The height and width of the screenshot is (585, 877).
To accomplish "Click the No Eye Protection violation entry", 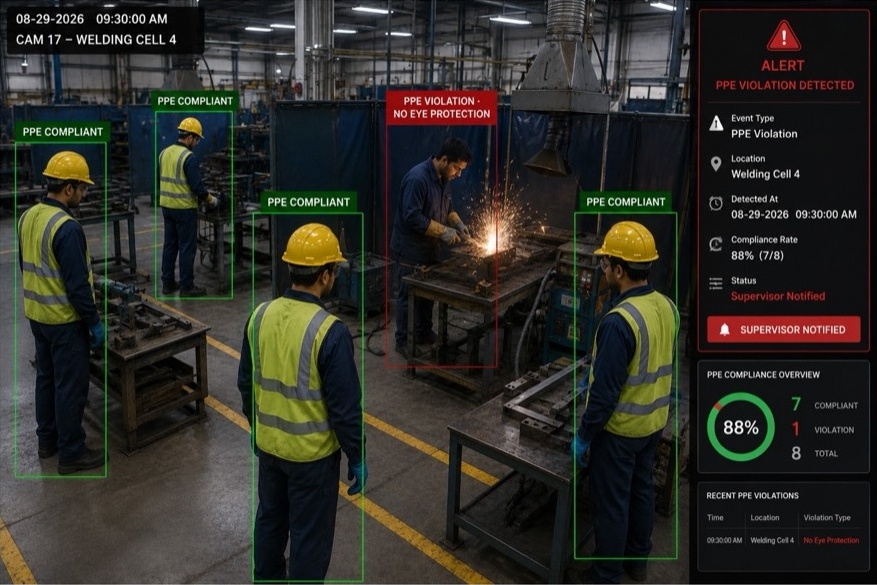I will [x=831, y=540].
